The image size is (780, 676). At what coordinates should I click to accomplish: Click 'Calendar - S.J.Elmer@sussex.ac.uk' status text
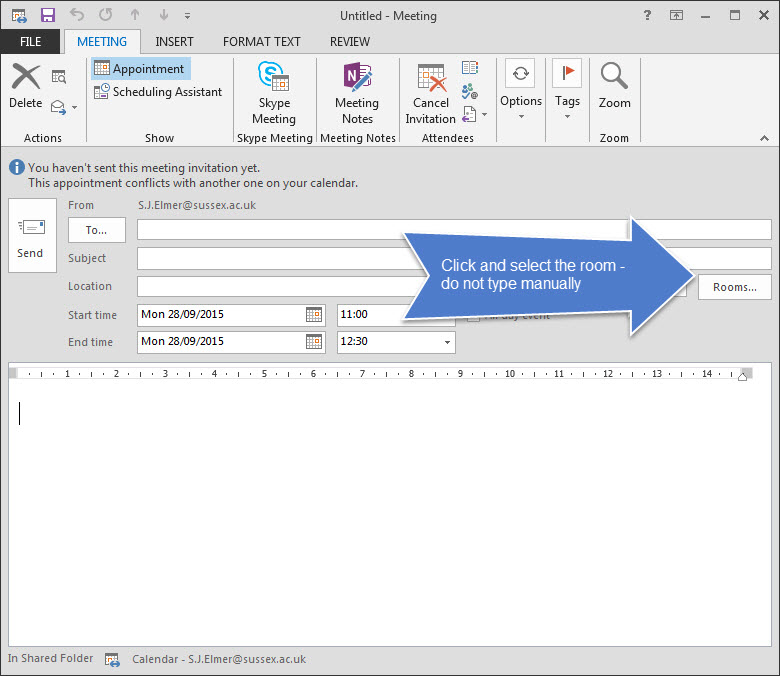[219, 659]
